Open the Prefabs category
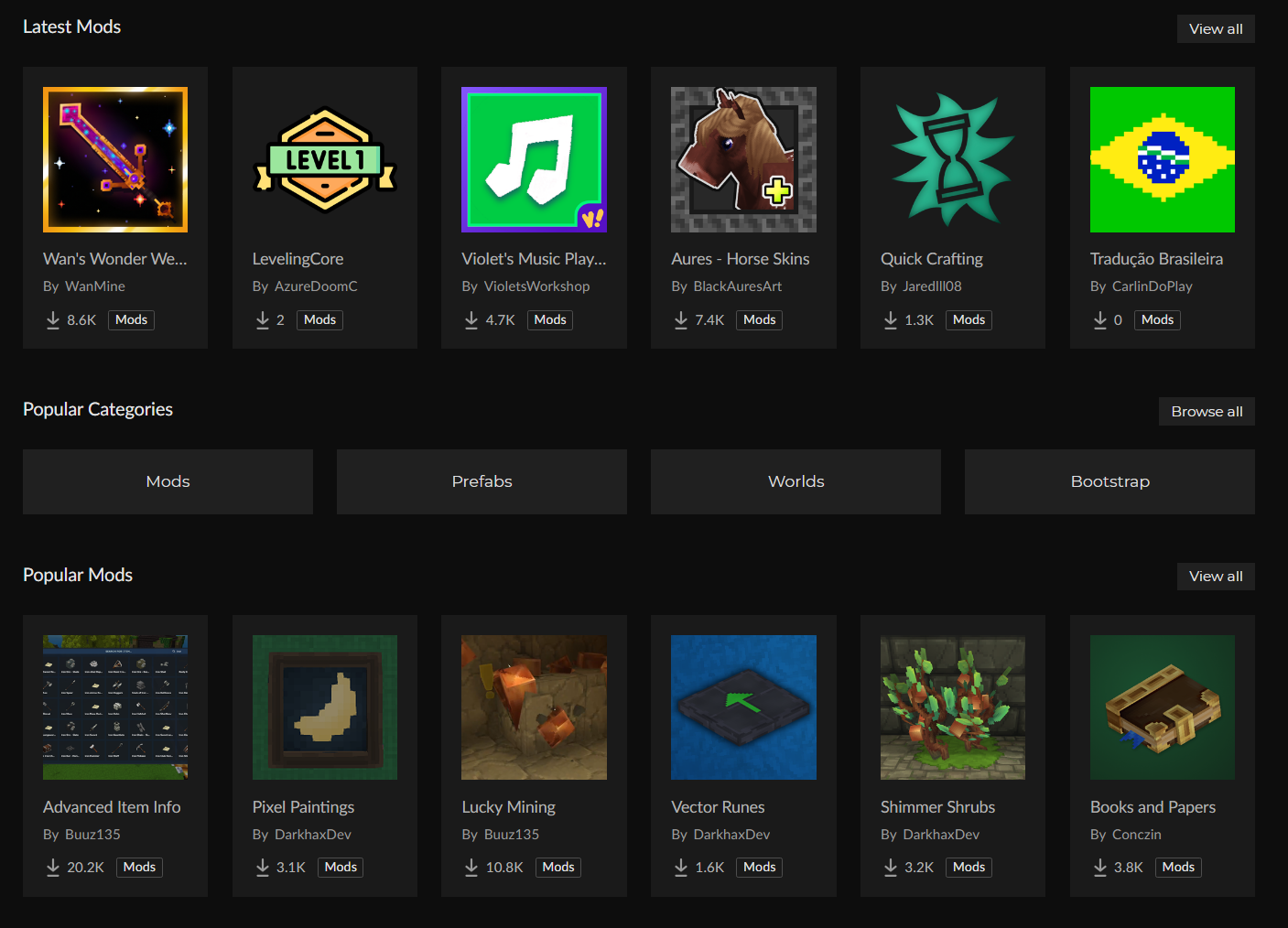 (482, 481)
